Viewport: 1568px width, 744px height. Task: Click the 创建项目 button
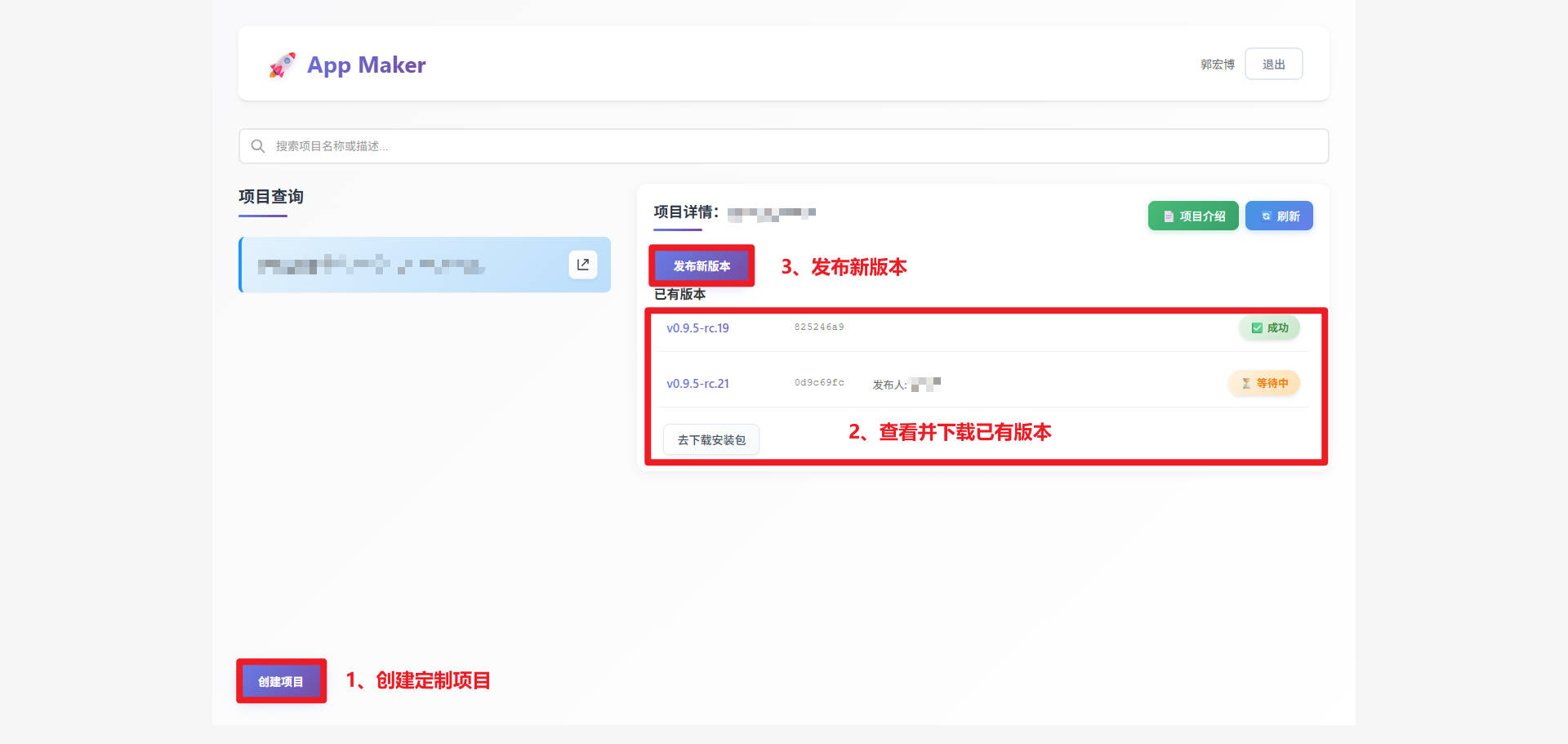281,681
